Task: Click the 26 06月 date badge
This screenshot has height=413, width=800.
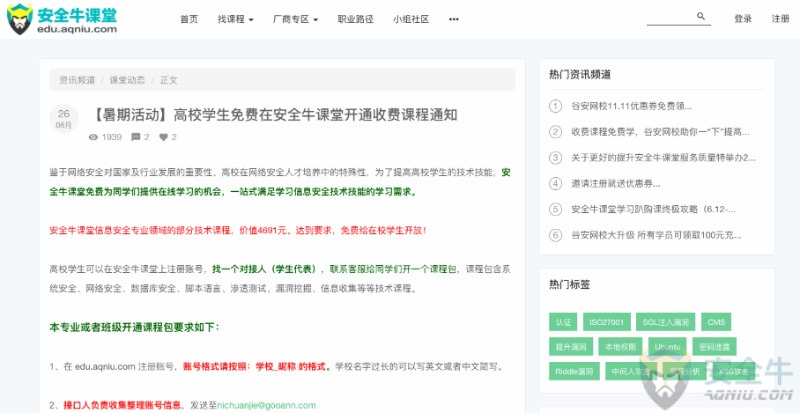Action: click(x=64, y=119)
